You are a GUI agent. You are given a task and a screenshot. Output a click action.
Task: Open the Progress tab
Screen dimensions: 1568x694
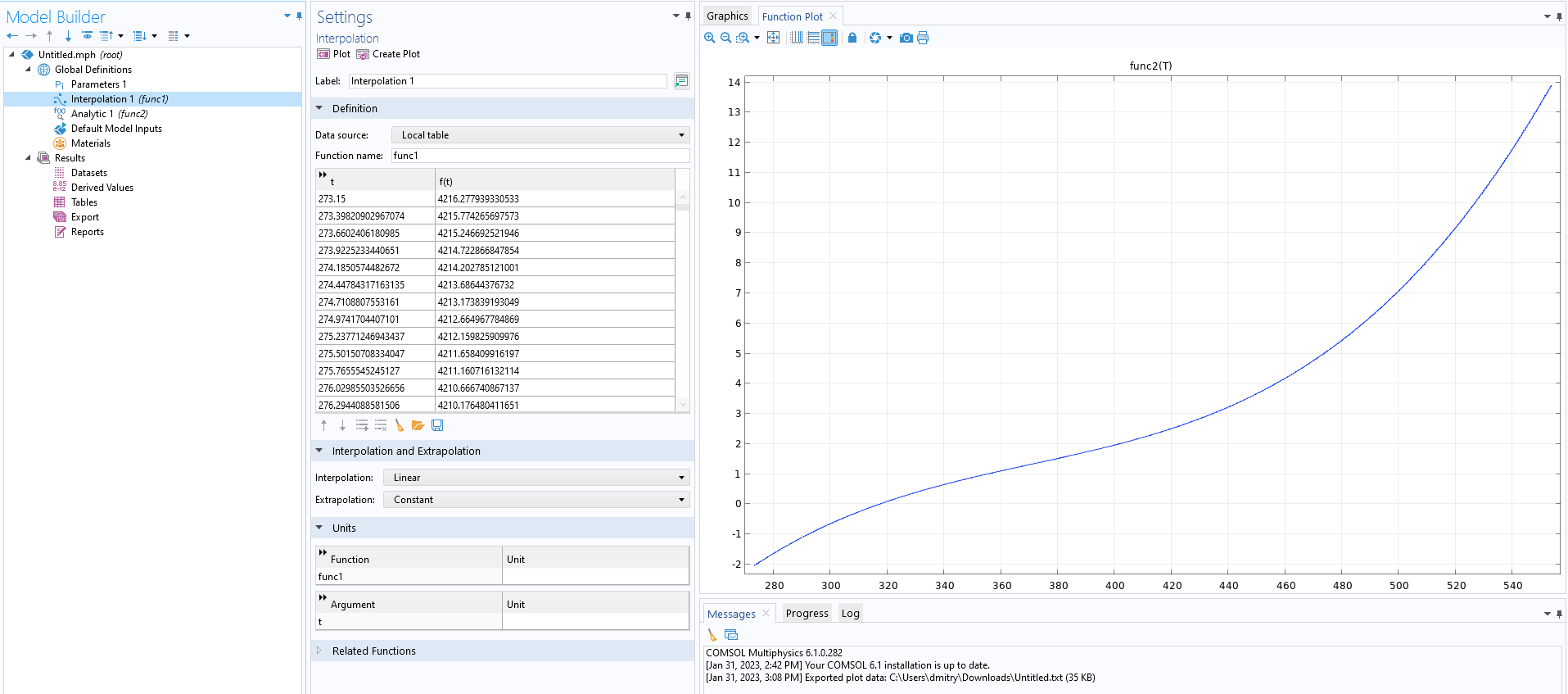pos(807,614)
